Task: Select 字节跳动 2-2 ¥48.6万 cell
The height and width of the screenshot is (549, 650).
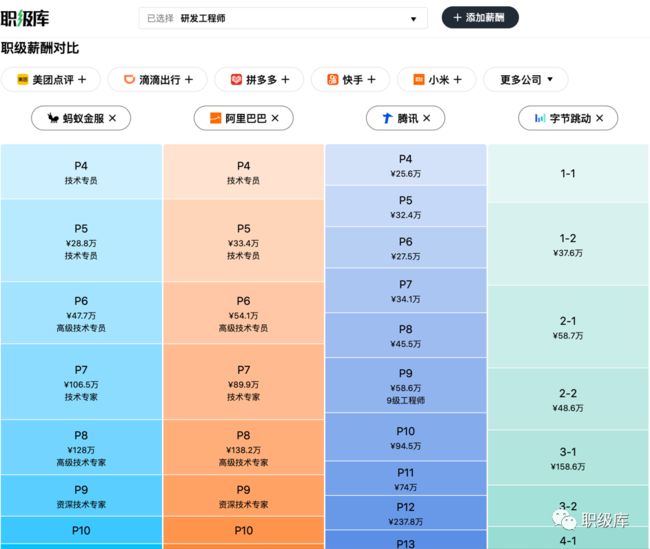Action: coord(568,399)
